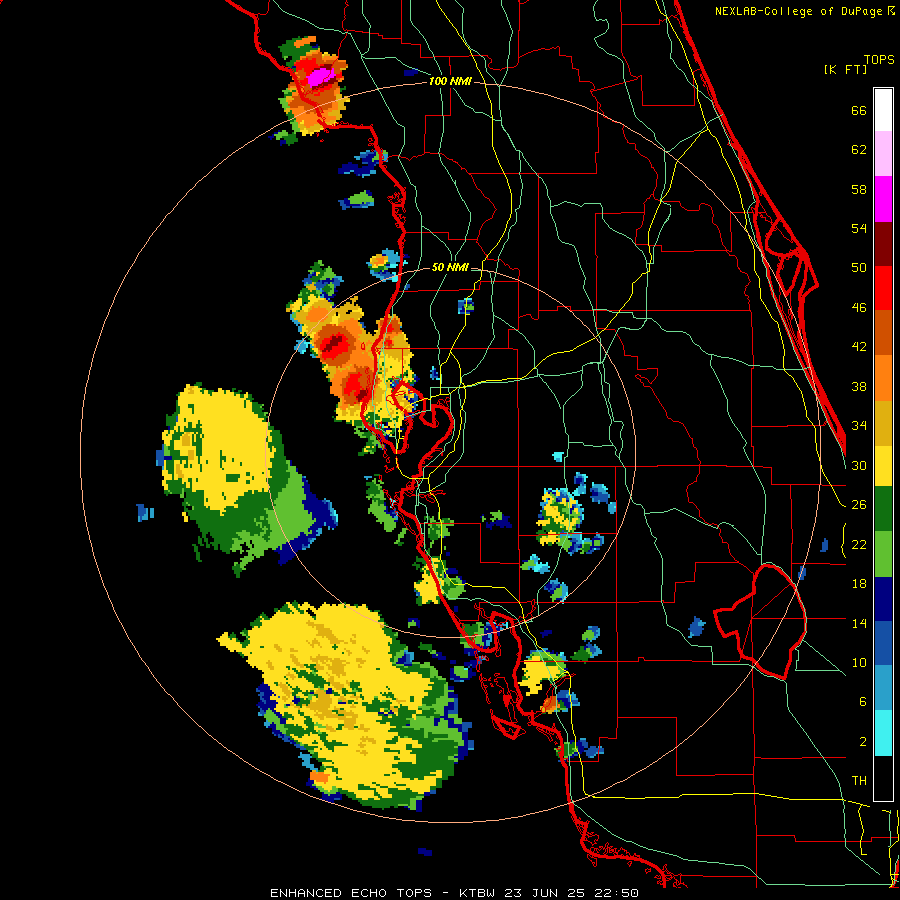The width and height of the screenshot is (900, 900).
Task: Click the 50 legend value
Action: pyautogui.click(x=859, y=268)
